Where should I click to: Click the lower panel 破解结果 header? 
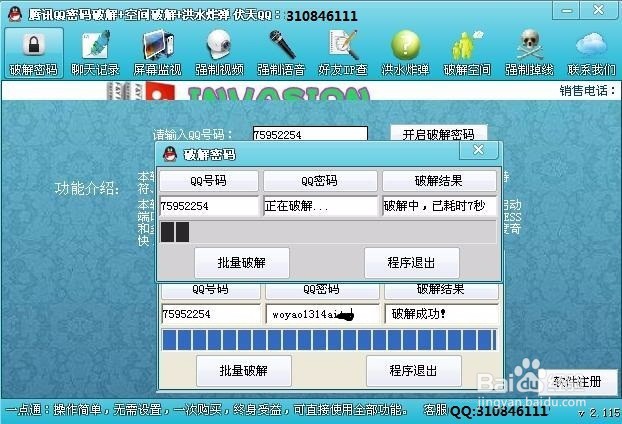[441, 290]
